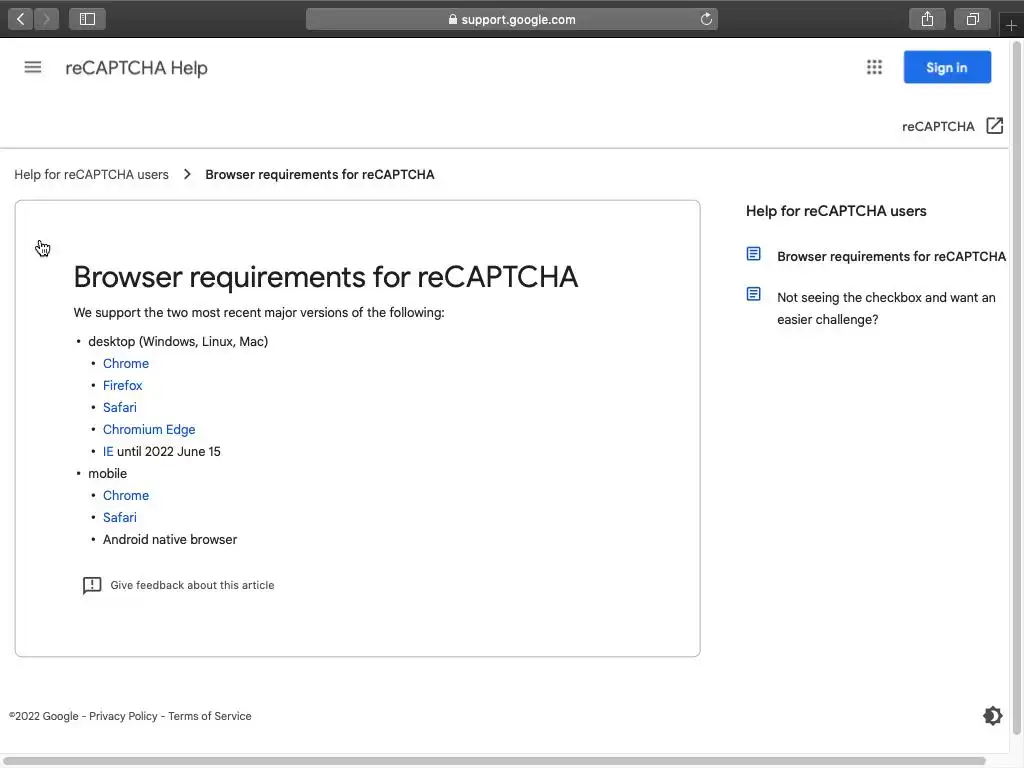Screen dimensions: 1024x768
Task: Open the IE link
Action: tap(108, 452)
